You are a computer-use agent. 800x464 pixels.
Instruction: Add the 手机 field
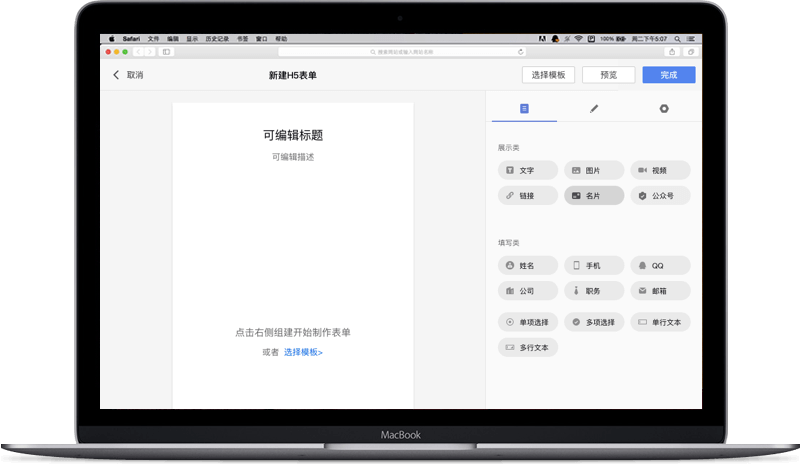pos(594,265)
